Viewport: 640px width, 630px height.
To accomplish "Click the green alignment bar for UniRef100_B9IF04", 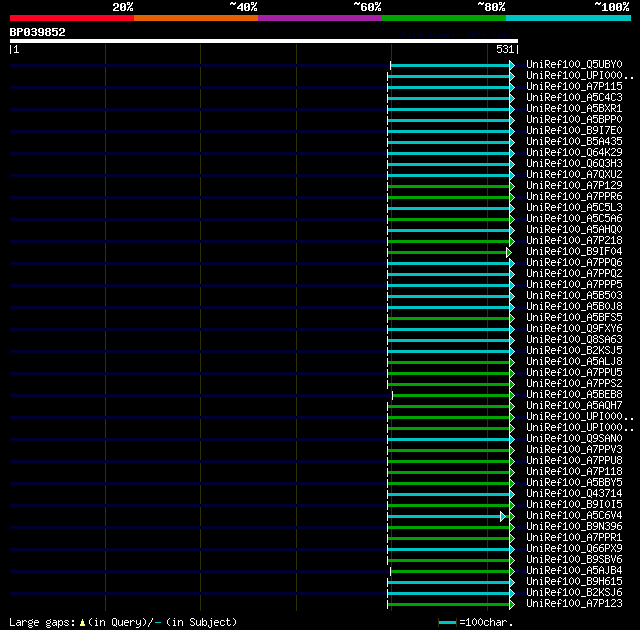I will pyautogui.click(x=449, y=253).
